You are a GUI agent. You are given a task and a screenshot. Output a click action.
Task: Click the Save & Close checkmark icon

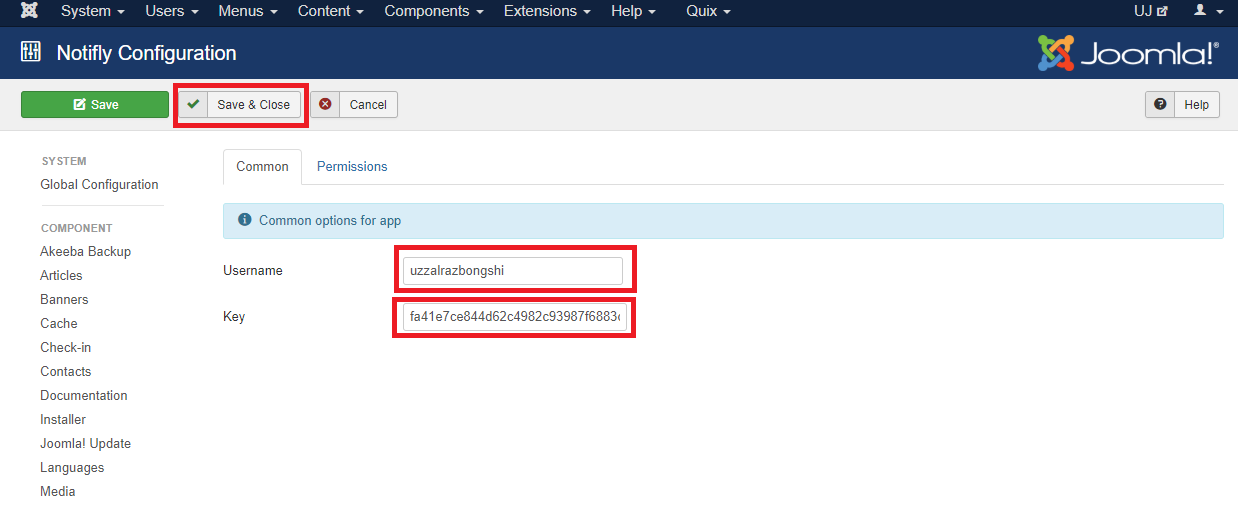(193, 105)
